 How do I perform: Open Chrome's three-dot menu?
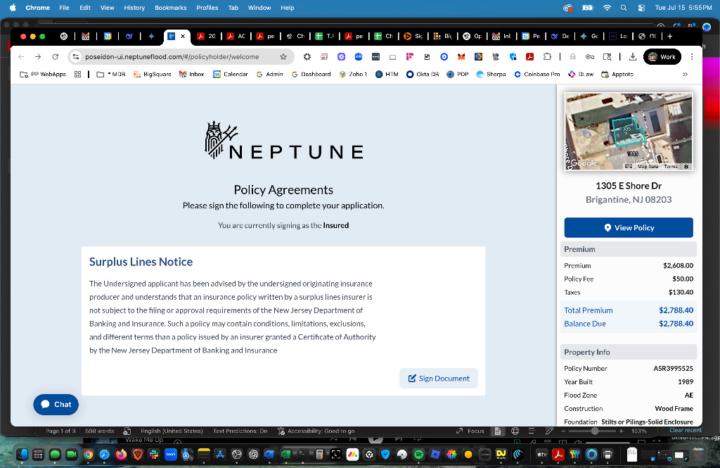(692, 56)
